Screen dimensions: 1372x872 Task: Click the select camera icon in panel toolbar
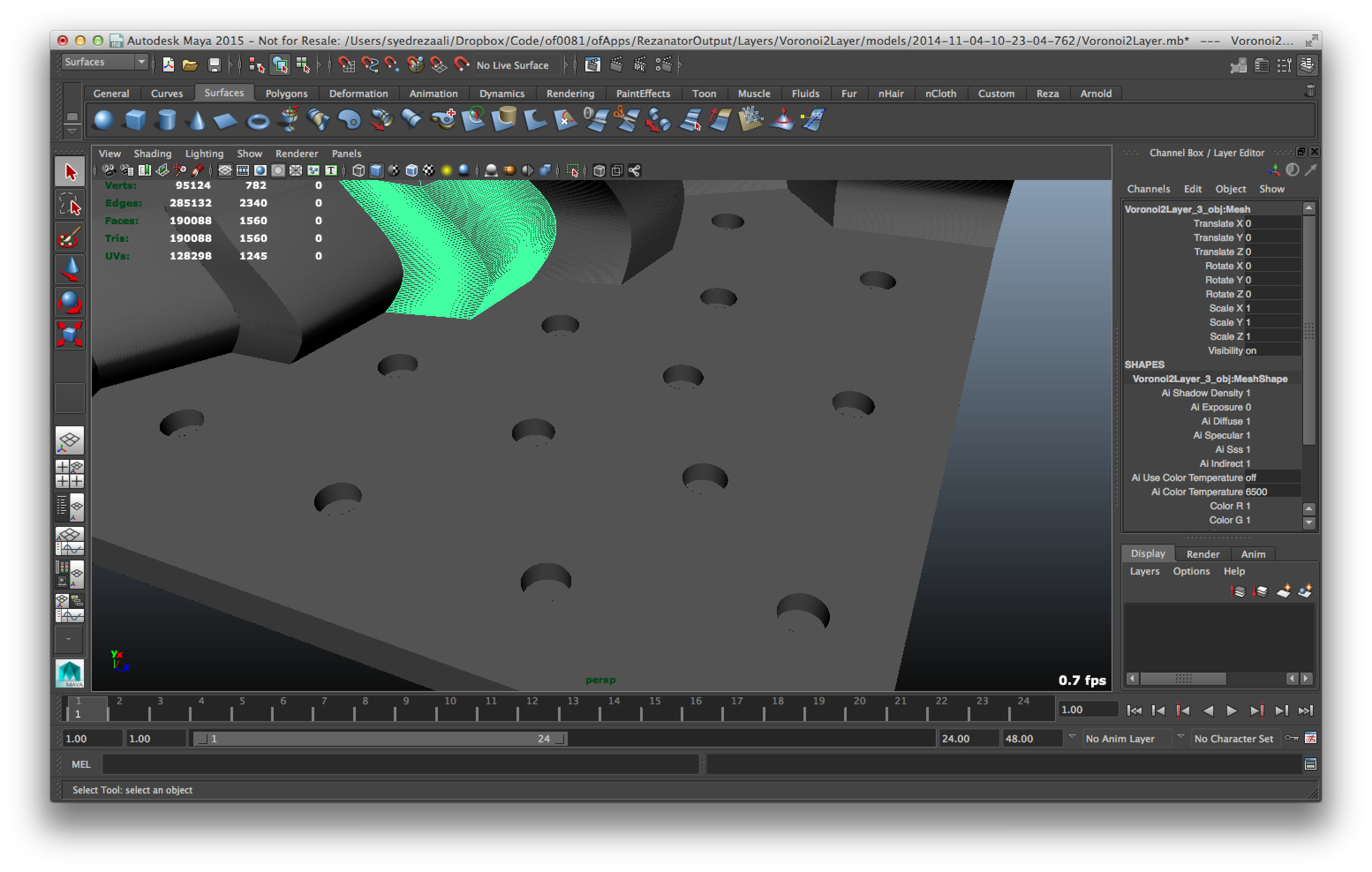pos(108,170)
